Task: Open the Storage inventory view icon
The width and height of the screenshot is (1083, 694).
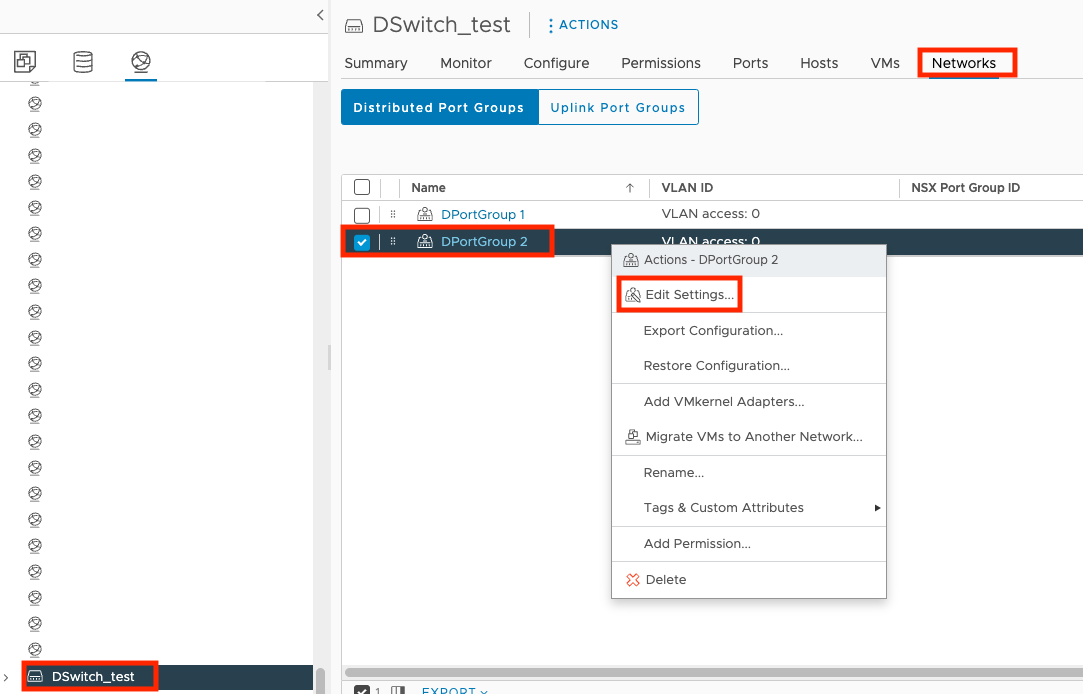Action: tap(83, 62)
